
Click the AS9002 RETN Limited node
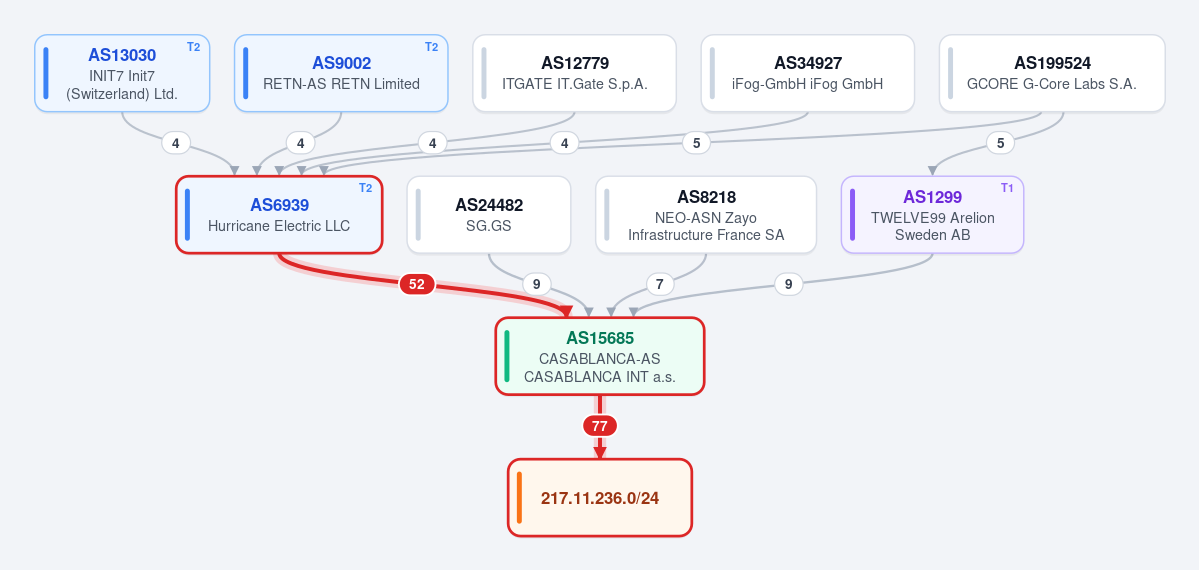[341, 73]
